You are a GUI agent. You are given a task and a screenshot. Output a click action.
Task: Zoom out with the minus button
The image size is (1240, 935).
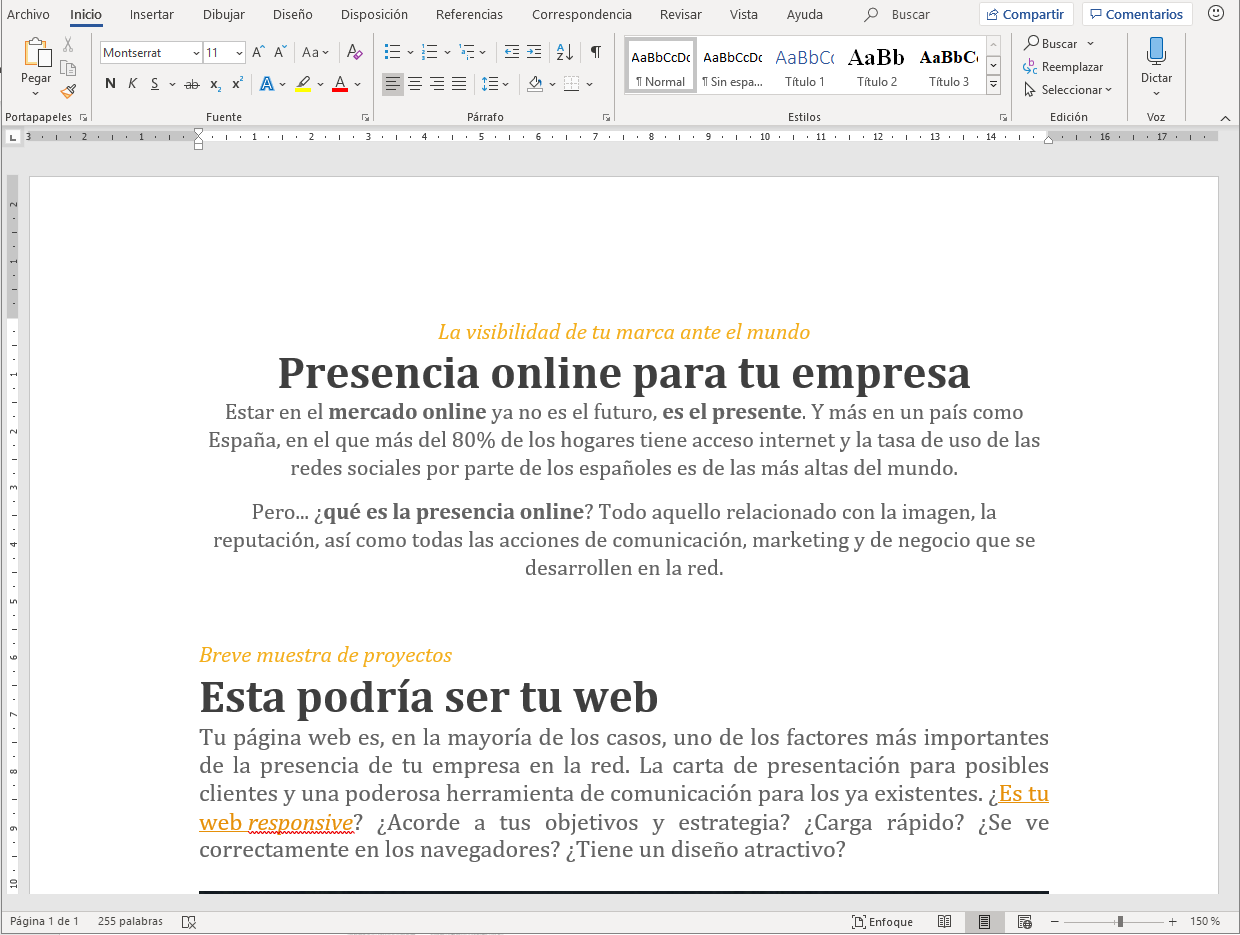1056,921
